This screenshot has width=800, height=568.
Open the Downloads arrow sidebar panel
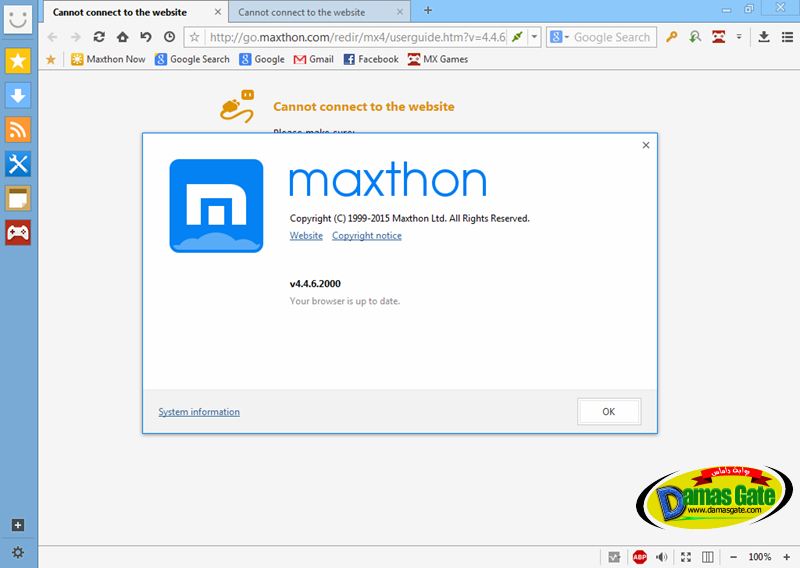click(18, 95)
